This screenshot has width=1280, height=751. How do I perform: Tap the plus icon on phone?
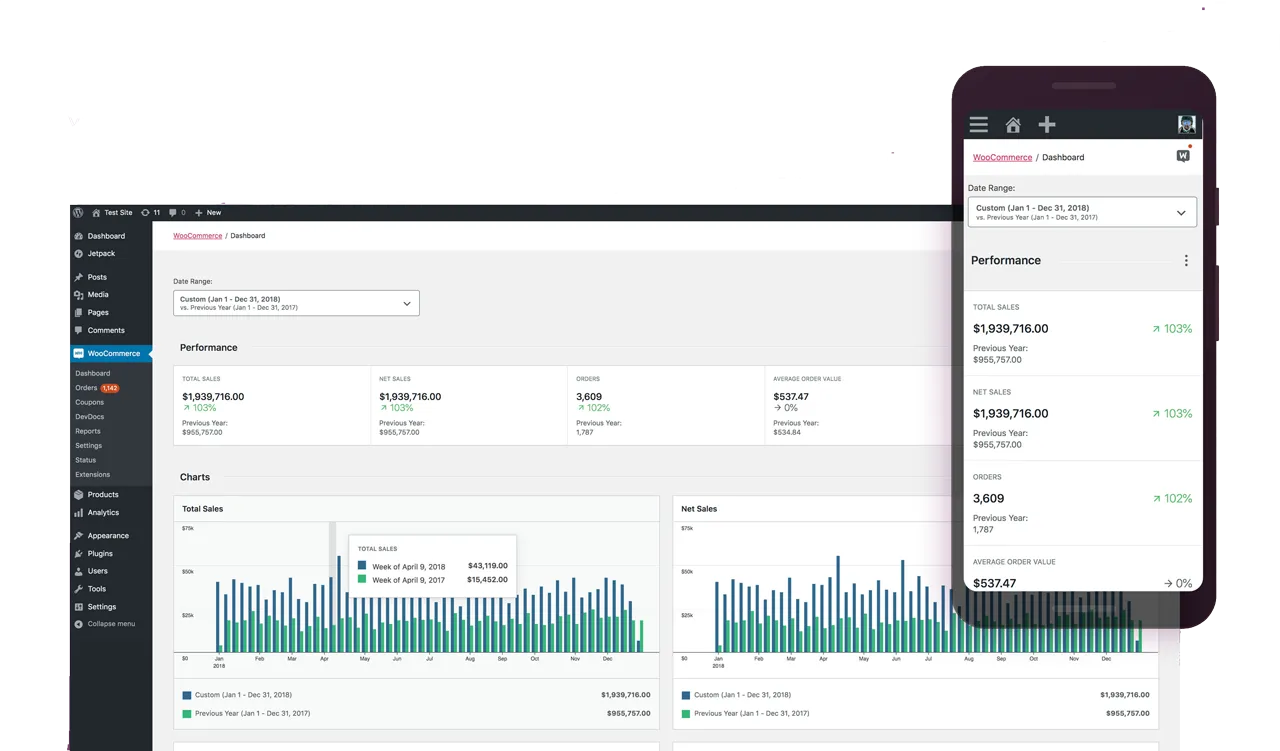[x=1047, y=125]
